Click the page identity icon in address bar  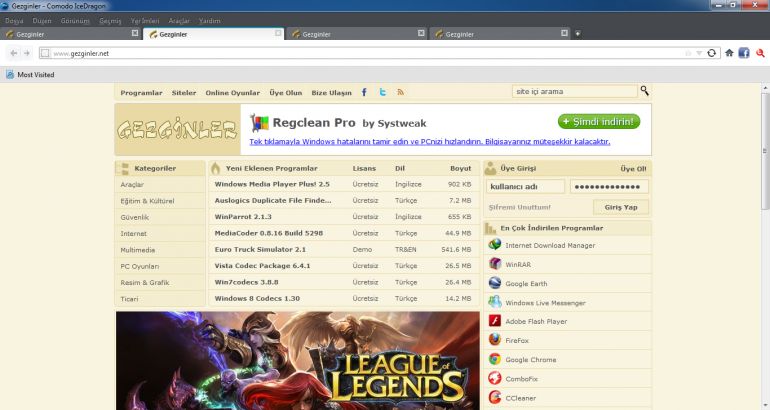click(45, 53)
